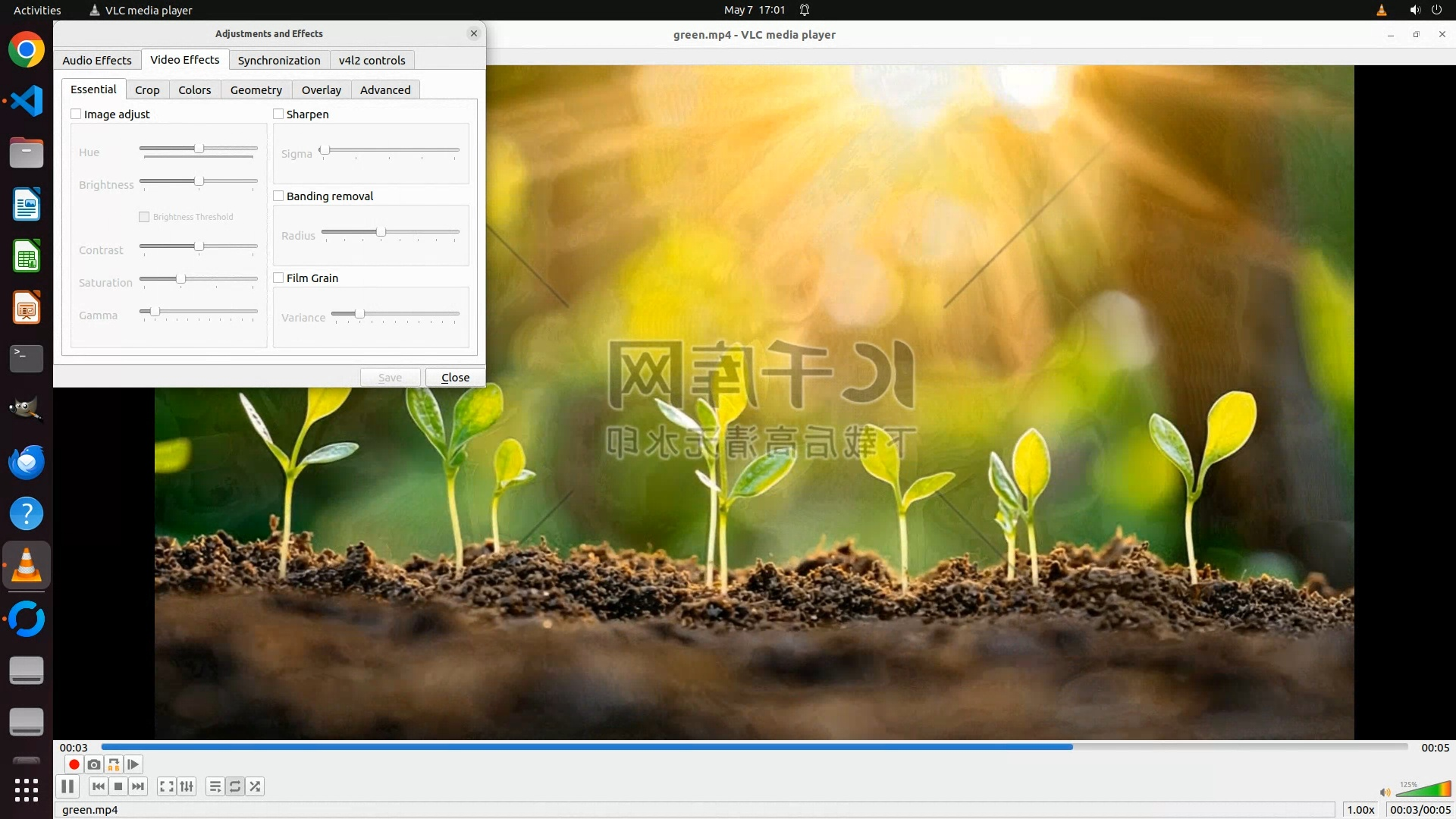Toggle the A-B loop button
This screenshot has height=819, width=1456.
(114, 764)
